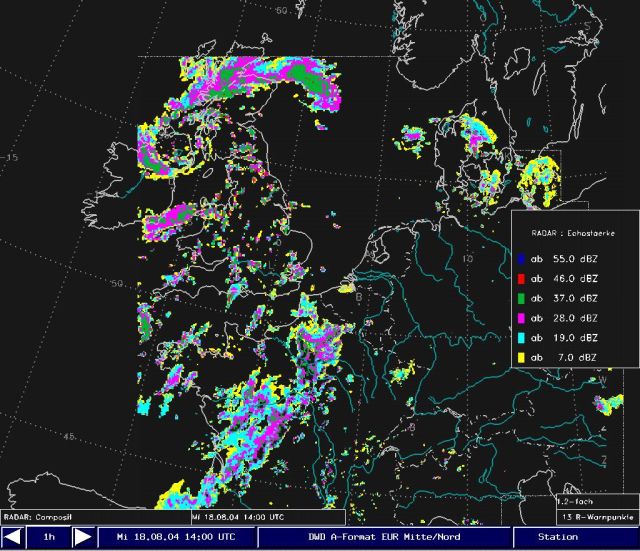Click the red 46.0 dBZ legend swatch
Viewport: 640px width, 551px height.
tap(522, 278)
